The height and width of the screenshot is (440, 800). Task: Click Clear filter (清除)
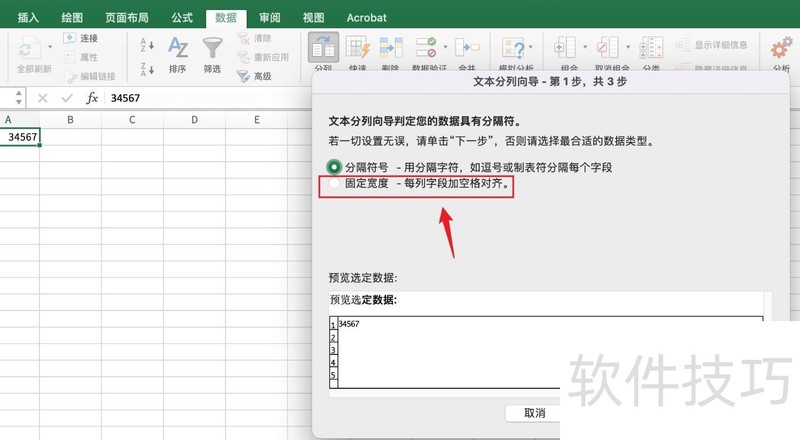pos(255,38)
